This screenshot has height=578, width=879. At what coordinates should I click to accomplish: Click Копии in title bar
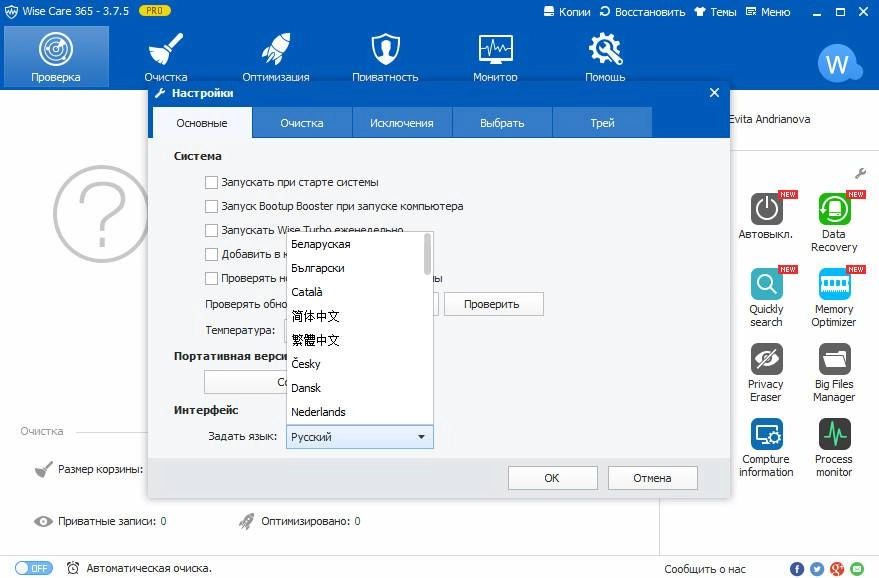tap(567, 12)
